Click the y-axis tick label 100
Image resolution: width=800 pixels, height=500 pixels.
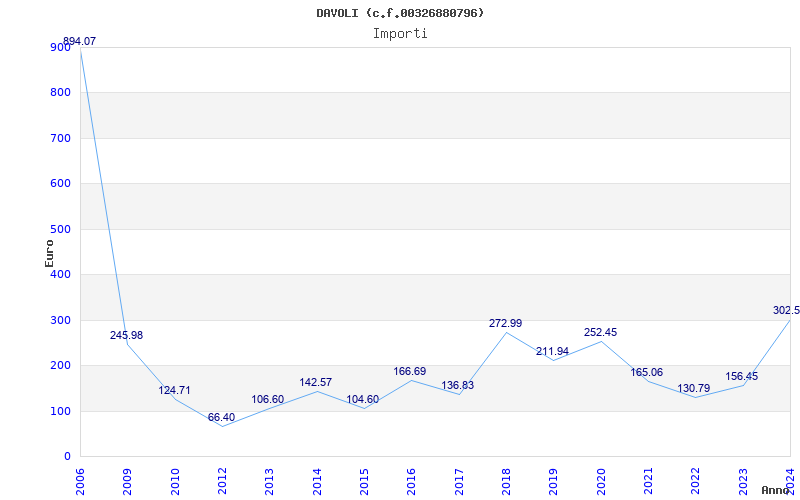[x=60, y=411]
